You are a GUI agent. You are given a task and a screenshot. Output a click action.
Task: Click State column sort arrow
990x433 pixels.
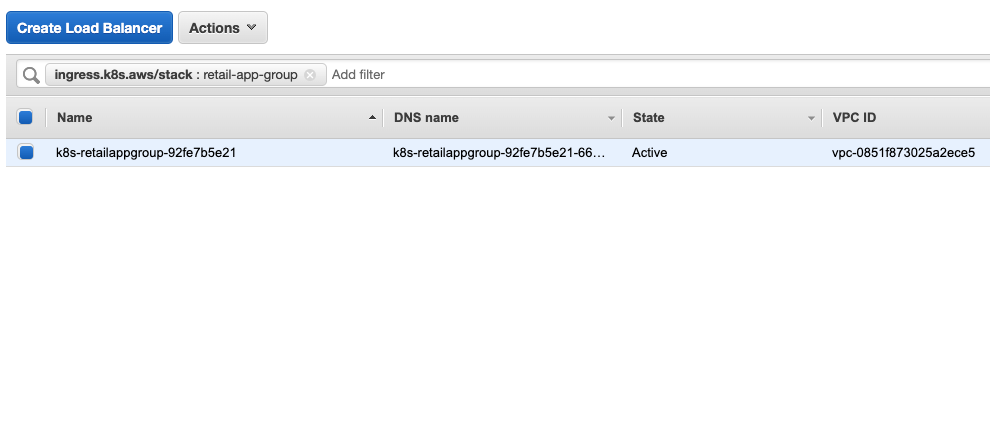811,118
